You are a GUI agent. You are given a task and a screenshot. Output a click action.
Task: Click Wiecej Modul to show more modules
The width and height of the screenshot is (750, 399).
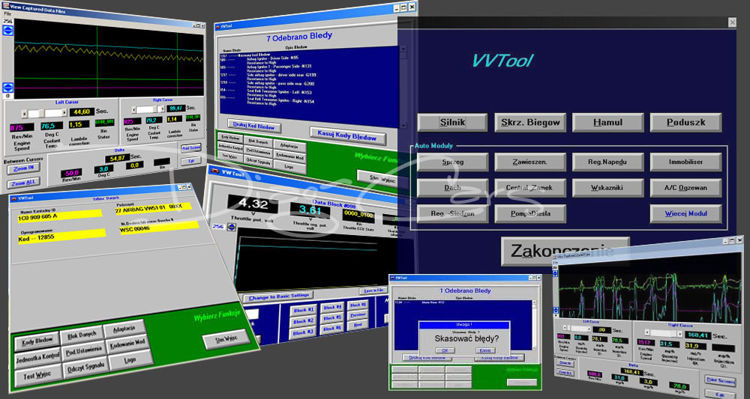click(x=685, y=214)
